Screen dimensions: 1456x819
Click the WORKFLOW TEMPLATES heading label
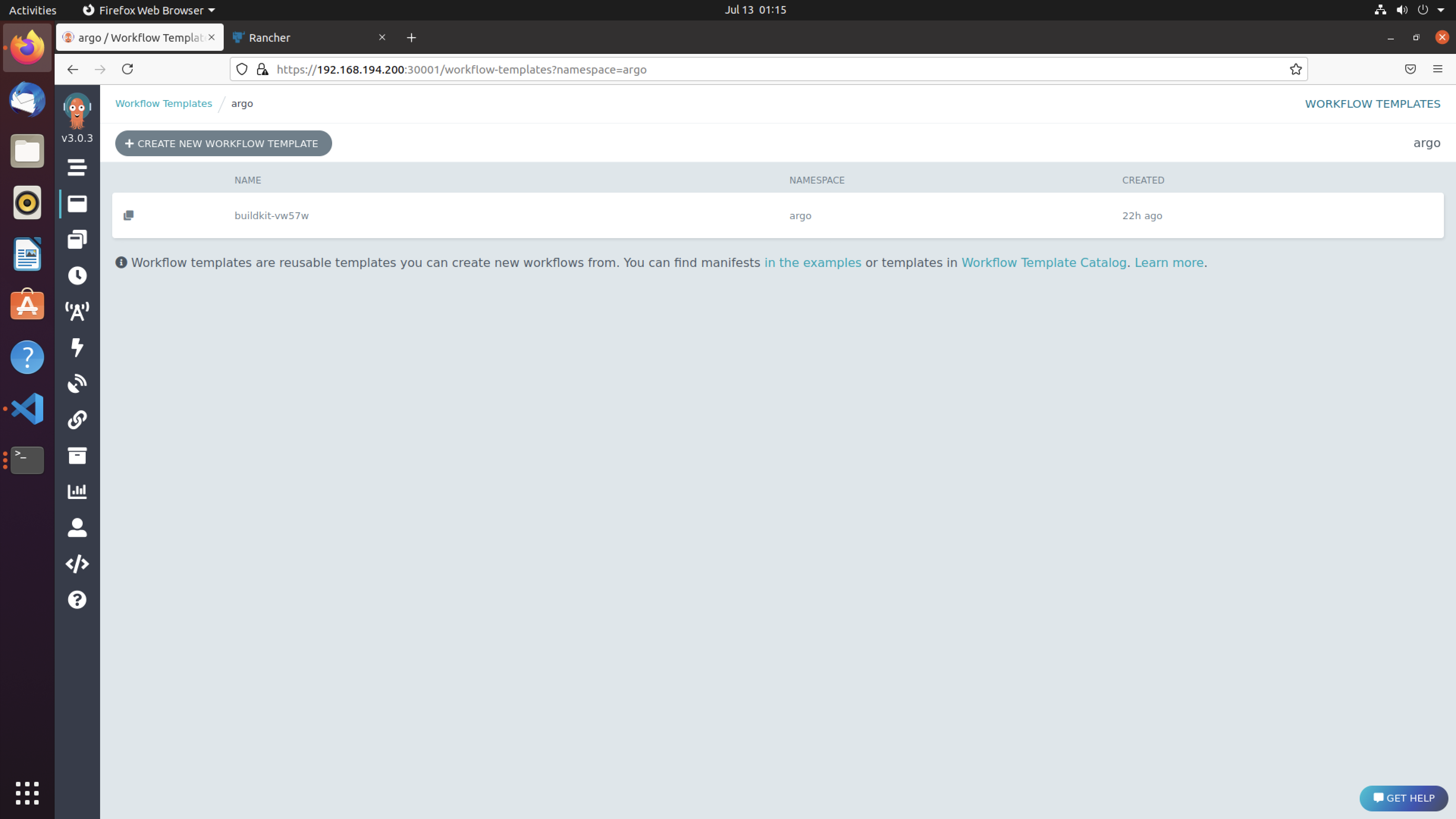click(1372, 103)
